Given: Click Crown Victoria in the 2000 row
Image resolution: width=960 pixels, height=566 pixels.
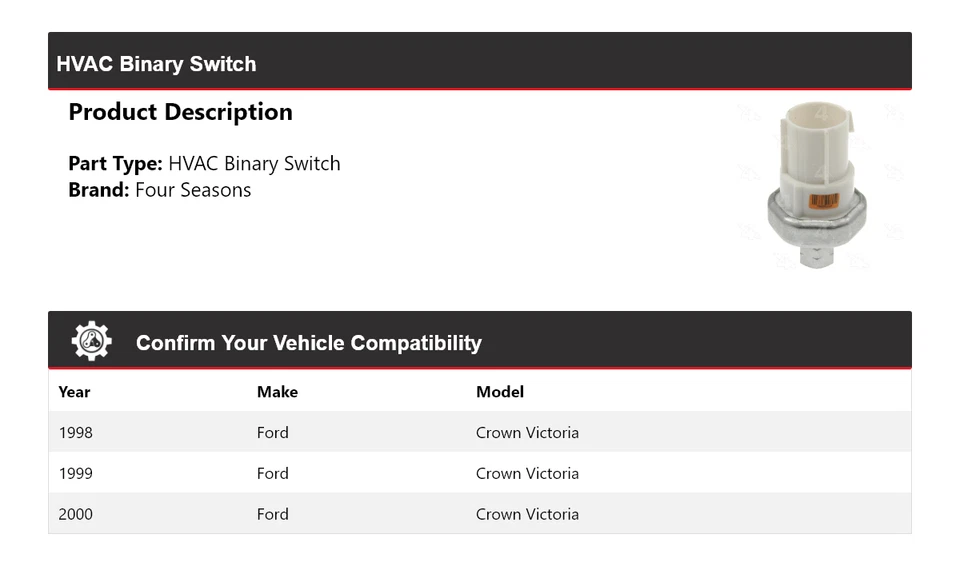Looking at the screenshot, I should 527,514.
